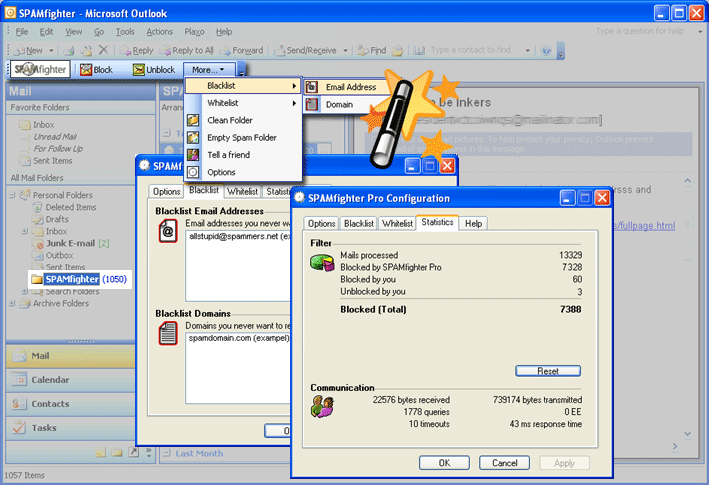
Task: Collapse the Personal Folders tree node
Action: click(13, 195)
